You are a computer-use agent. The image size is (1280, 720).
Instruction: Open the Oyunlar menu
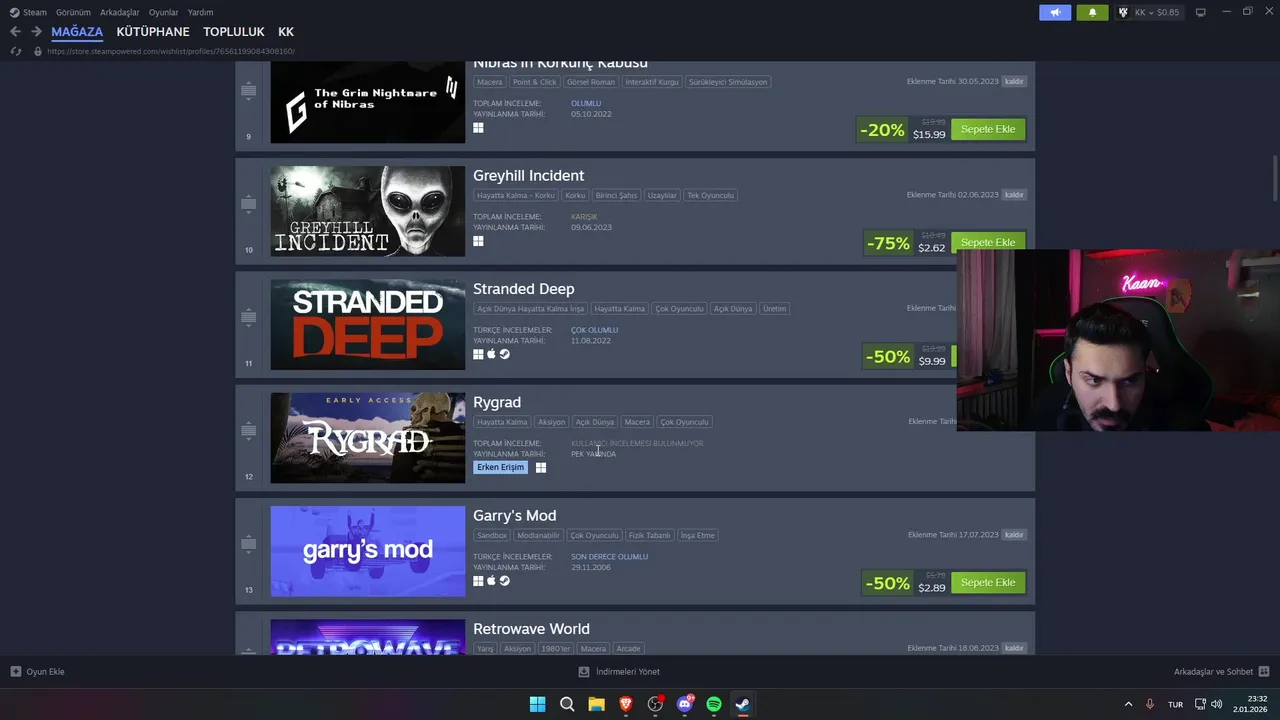coord(164,12)
